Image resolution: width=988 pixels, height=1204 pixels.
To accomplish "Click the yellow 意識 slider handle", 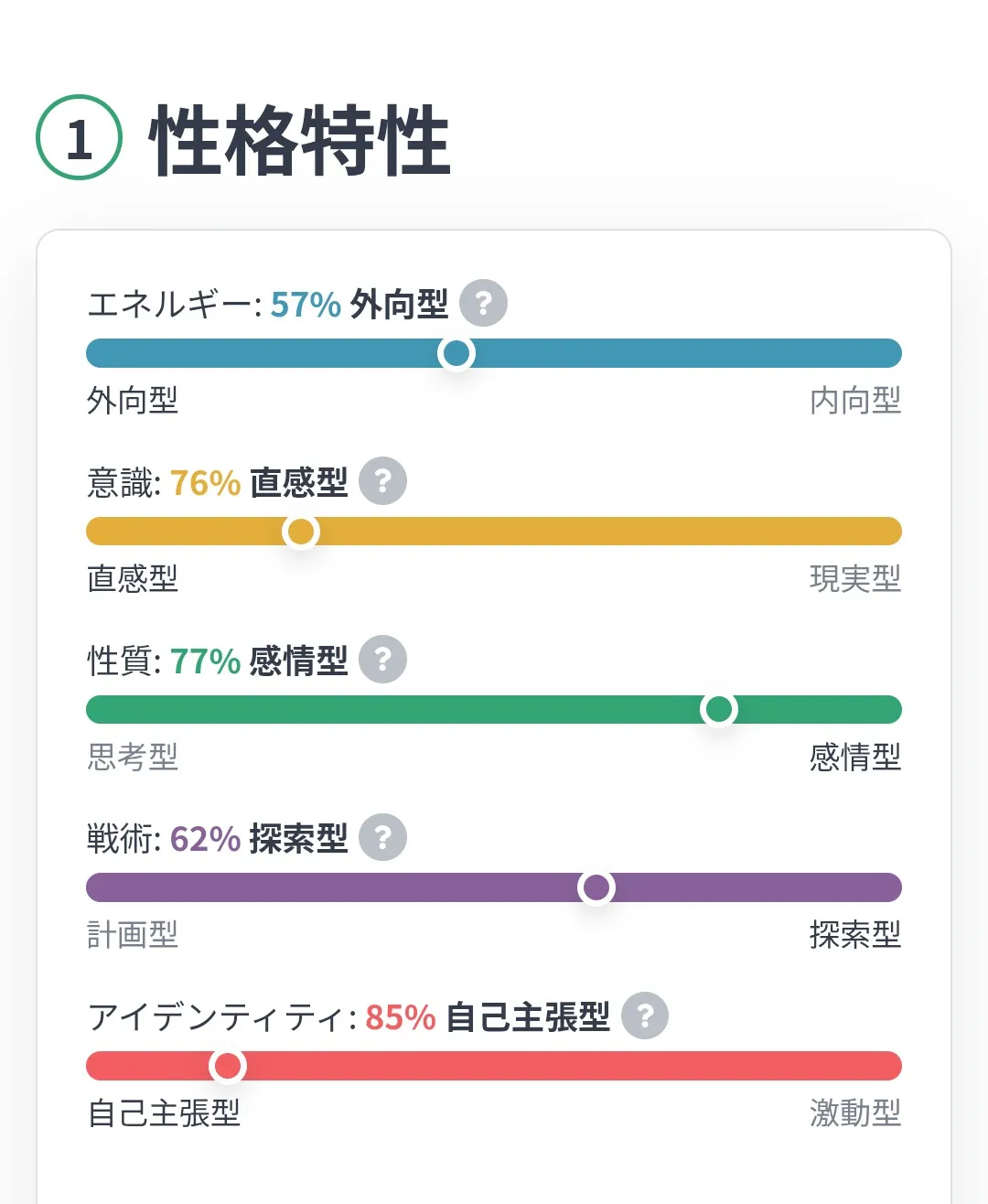I will pyautogui.click(x=301, y=532).
